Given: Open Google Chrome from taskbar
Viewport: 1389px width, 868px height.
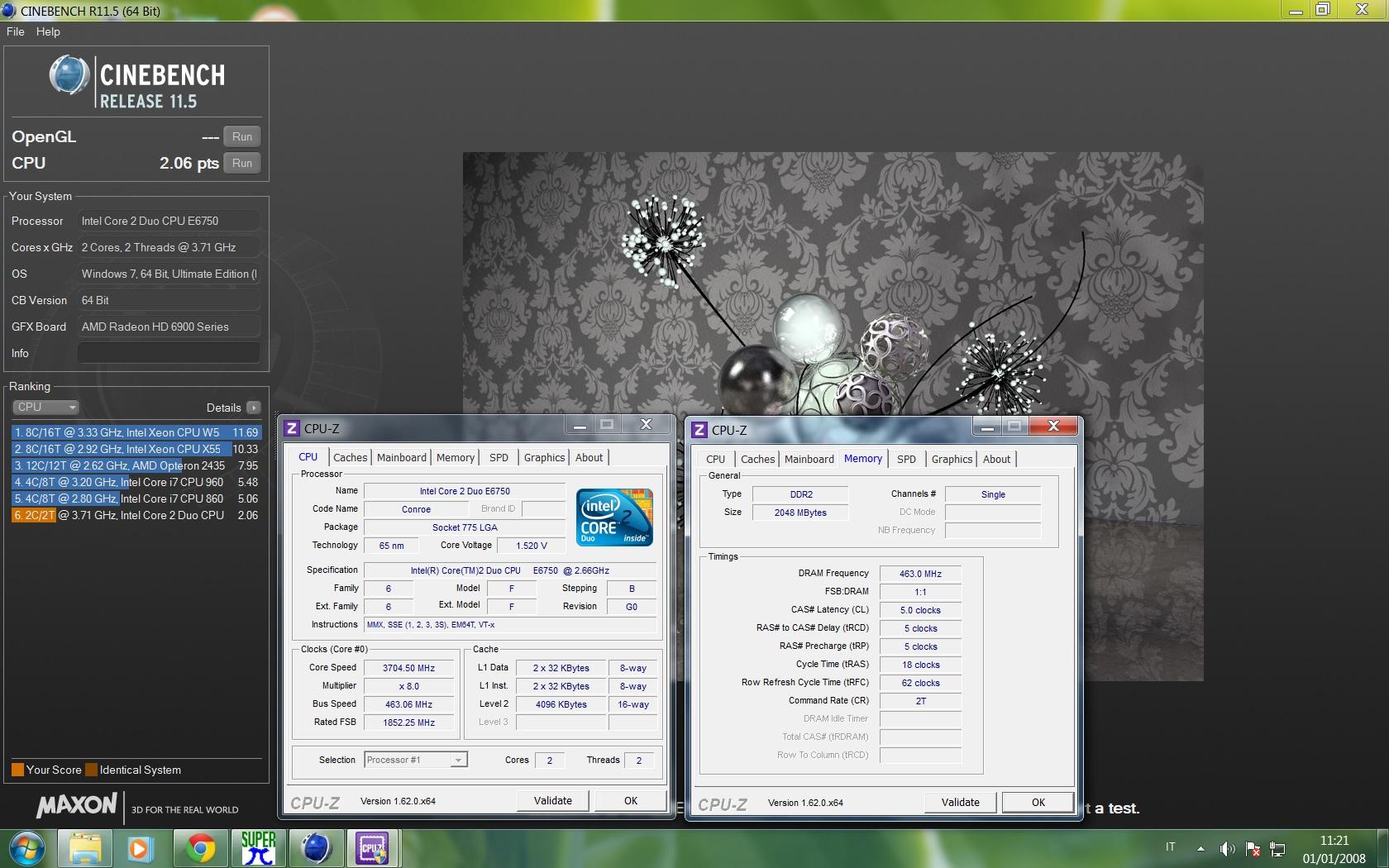Looking at the screenshot, I should [200, 848].
